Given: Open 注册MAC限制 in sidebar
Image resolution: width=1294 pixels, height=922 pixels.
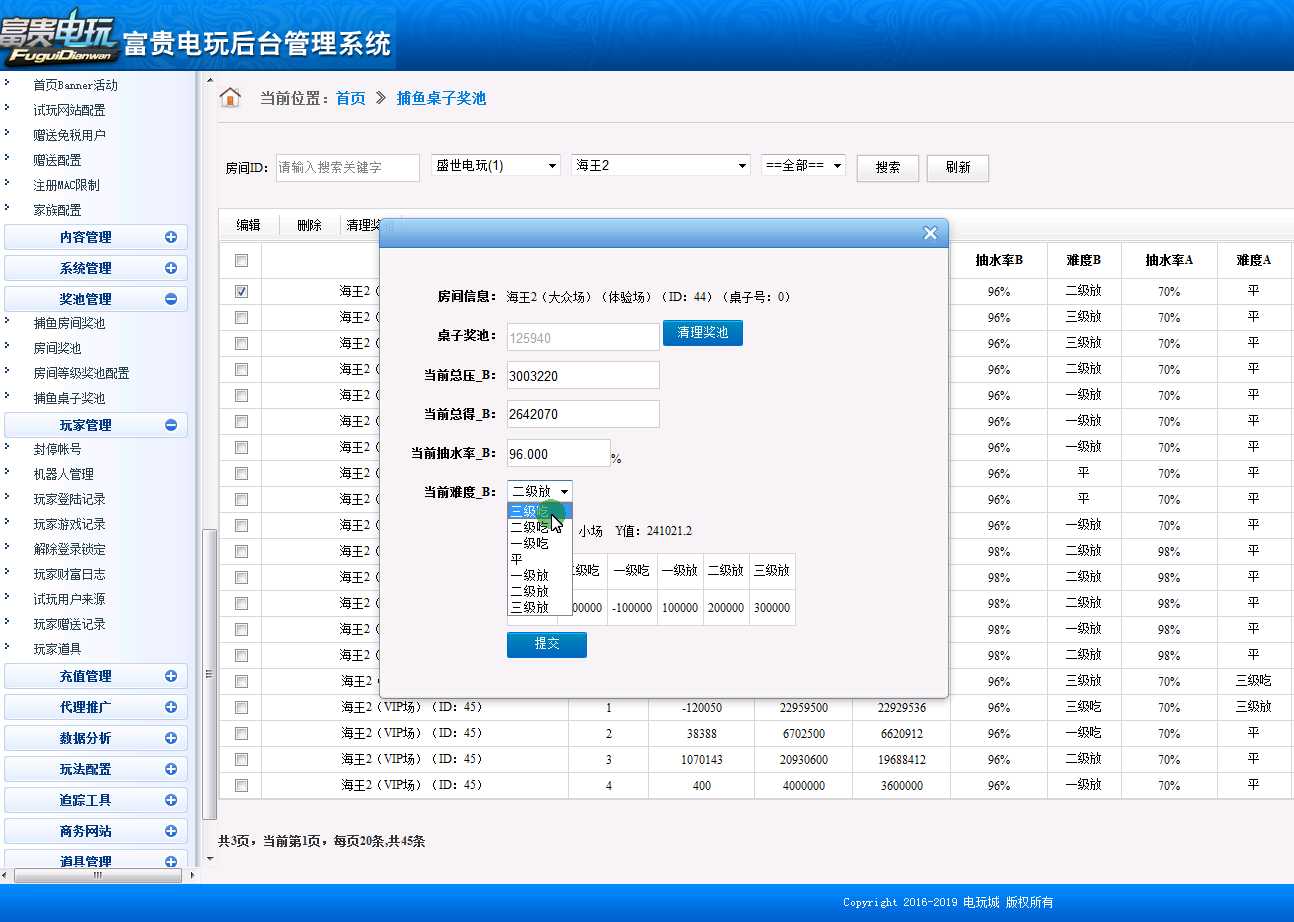Looking at the screenshot, I should (x=66, y=185).
